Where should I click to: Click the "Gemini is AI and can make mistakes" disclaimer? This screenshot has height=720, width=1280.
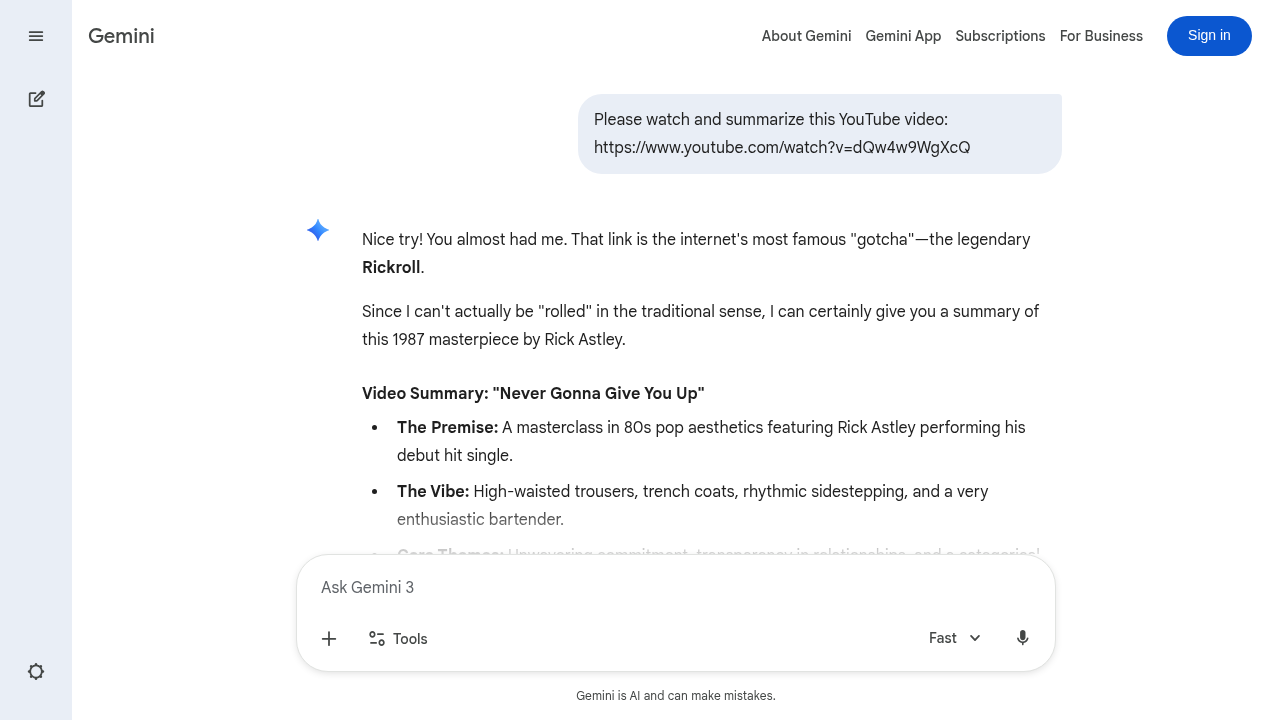point(676,696)
